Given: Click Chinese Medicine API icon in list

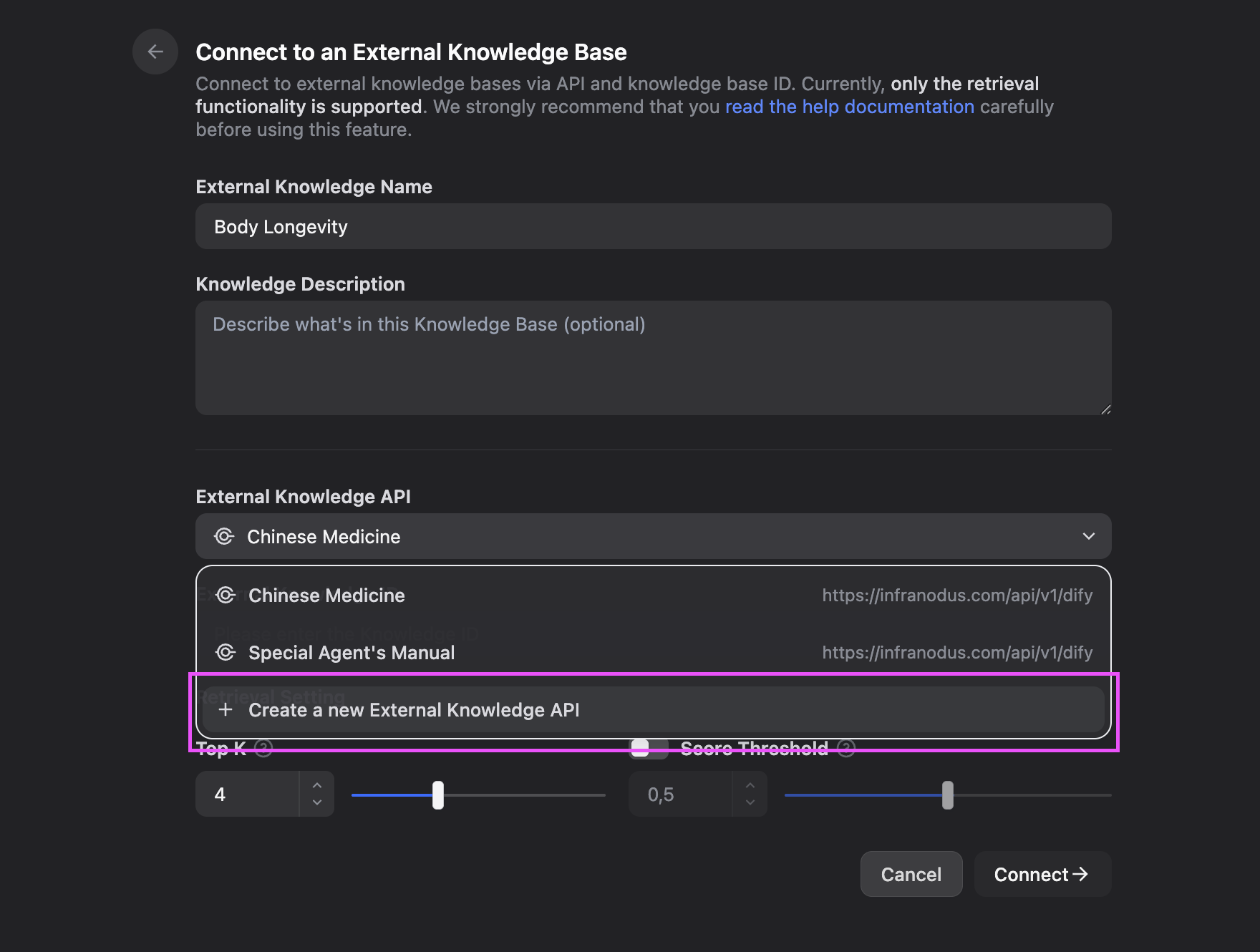Looking at the screenshot, I should pyautogui.click(x=226, y=595).
